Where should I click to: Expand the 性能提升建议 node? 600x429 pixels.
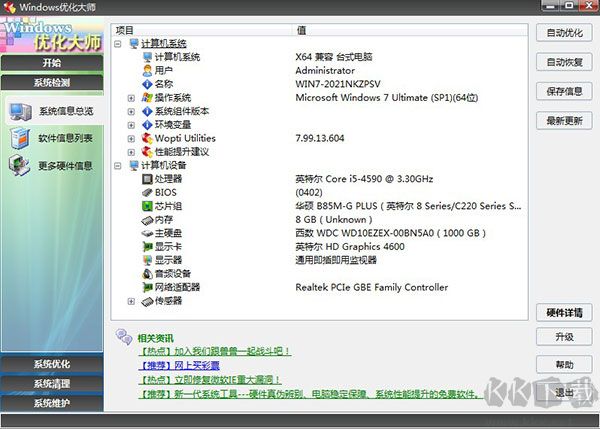coord(131,152)
